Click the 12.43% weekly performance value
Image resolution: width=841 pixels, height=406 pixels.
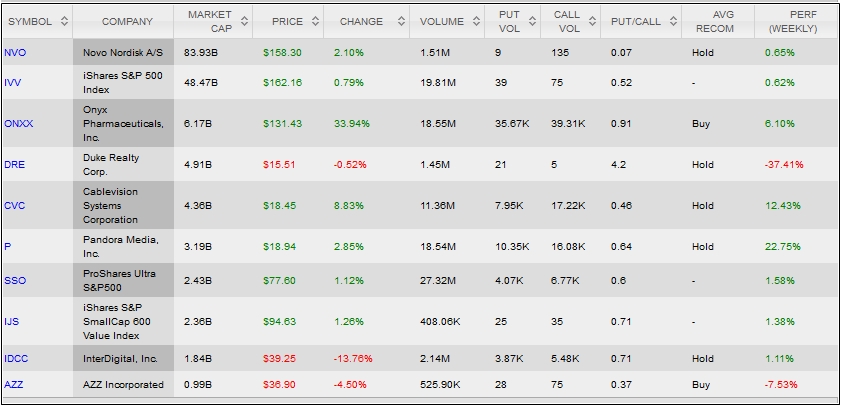tap(783, 205)
